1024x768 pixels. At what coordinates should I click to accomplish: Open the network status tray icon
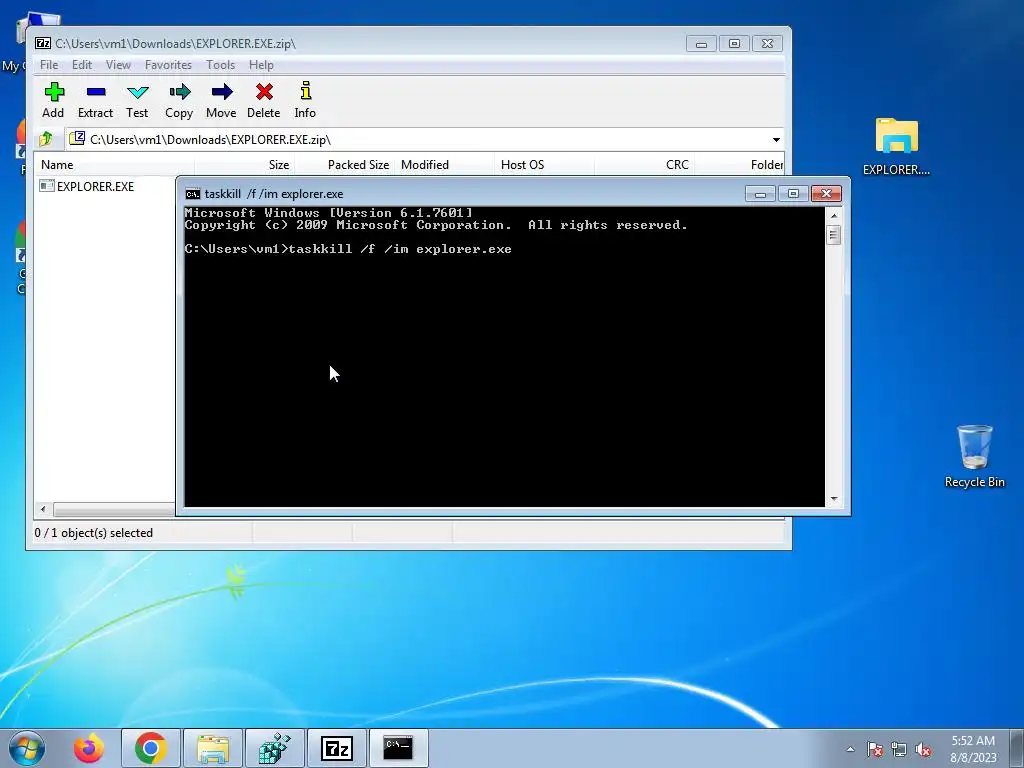[x=899, y=749]
